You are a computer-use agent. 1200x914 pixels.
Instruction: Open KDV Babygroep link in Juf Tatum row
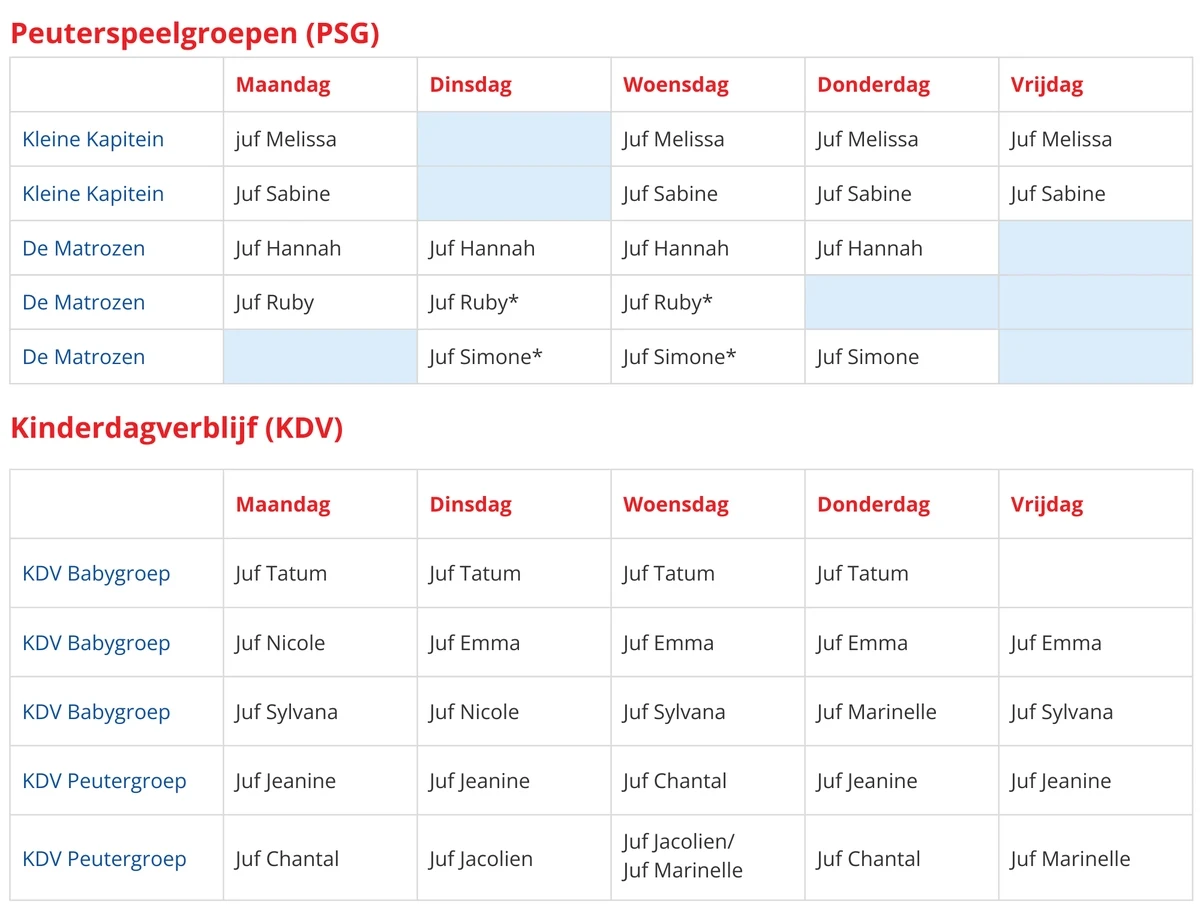click(x=96, y=574)
